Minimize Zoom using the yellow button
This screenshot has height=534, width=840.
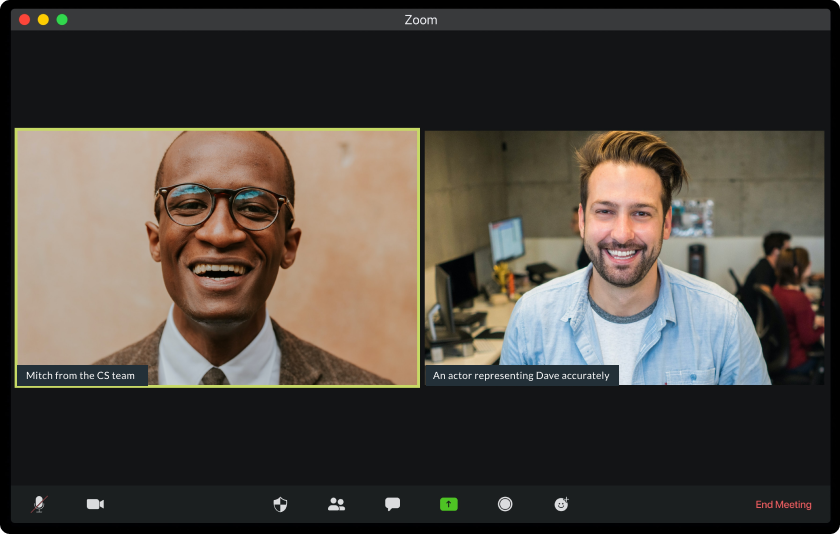[43, 20]
